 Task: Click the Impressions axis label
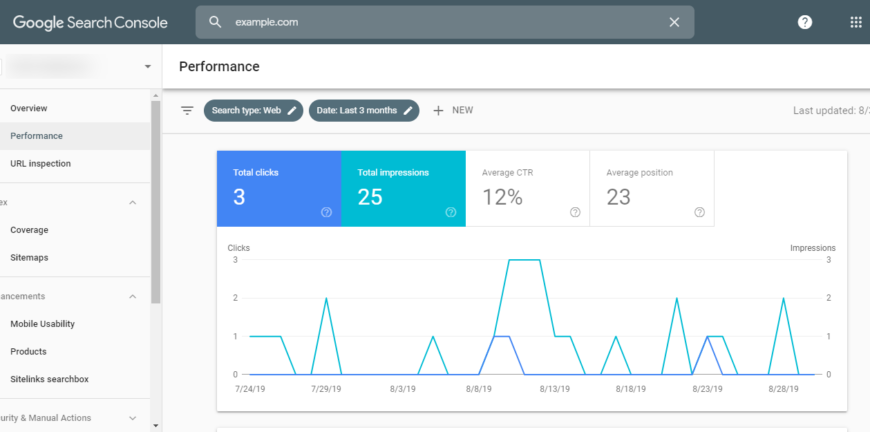[x=813, y=248]
